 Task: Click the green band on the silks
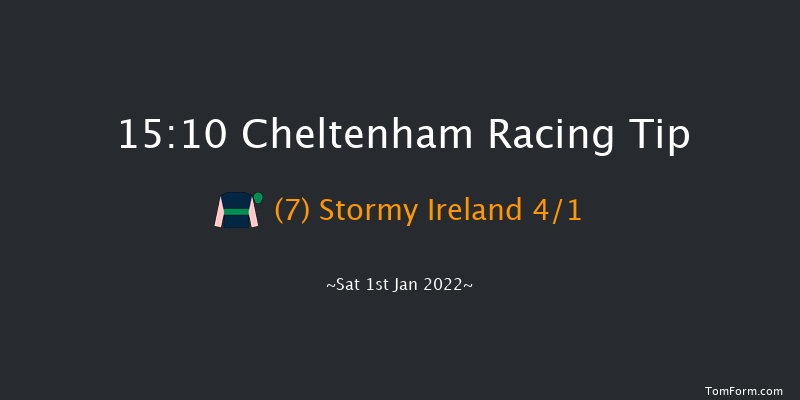click(x=236, y=212)
